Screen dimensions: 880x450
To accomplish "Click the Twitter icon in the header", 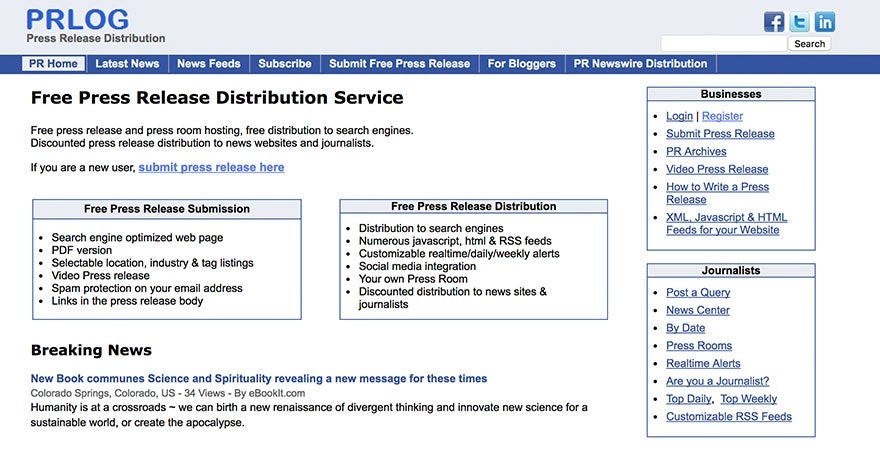I will click(x=800, y=22).
